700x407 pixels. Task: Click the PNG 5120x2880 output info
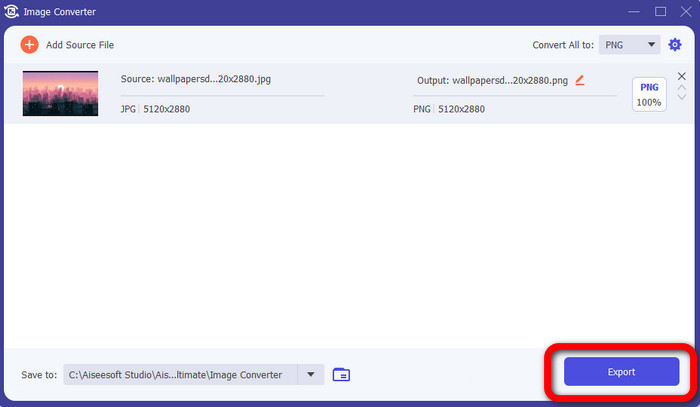point(449,109)
